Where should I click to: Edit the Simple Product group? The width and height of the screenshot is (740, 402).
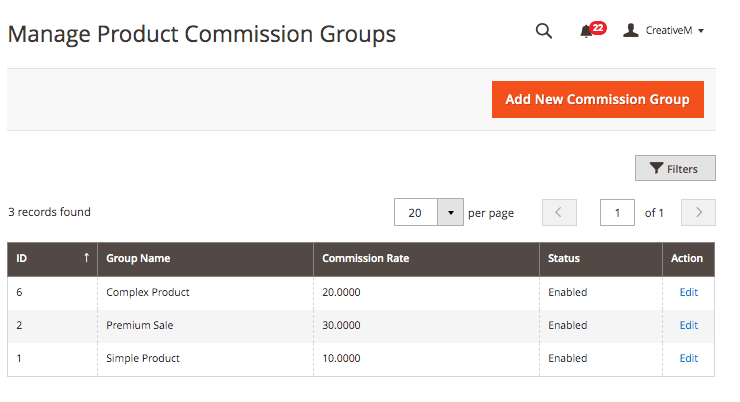click(688, 358)
